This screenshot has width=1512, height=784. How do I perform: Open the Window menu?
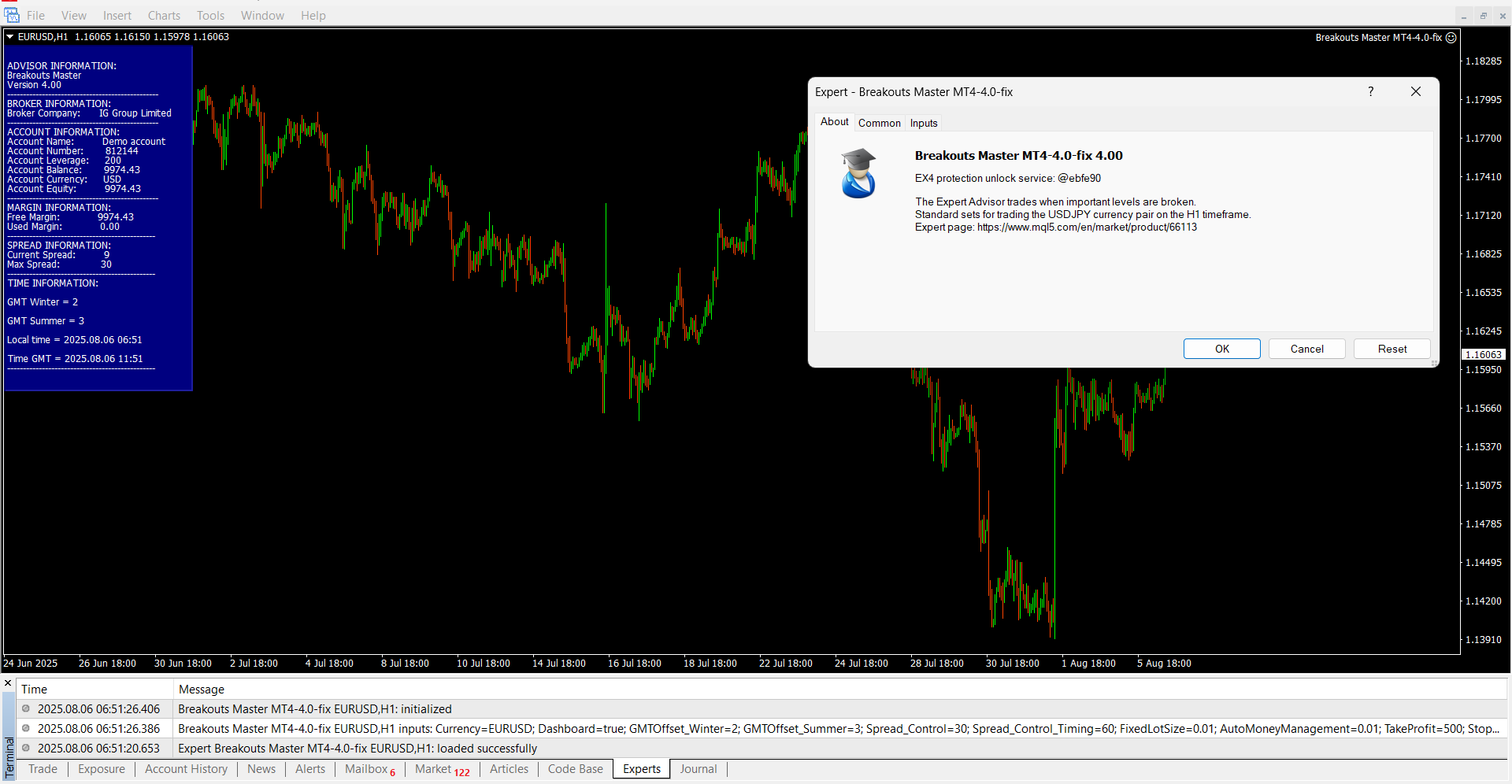pos(262,16)
